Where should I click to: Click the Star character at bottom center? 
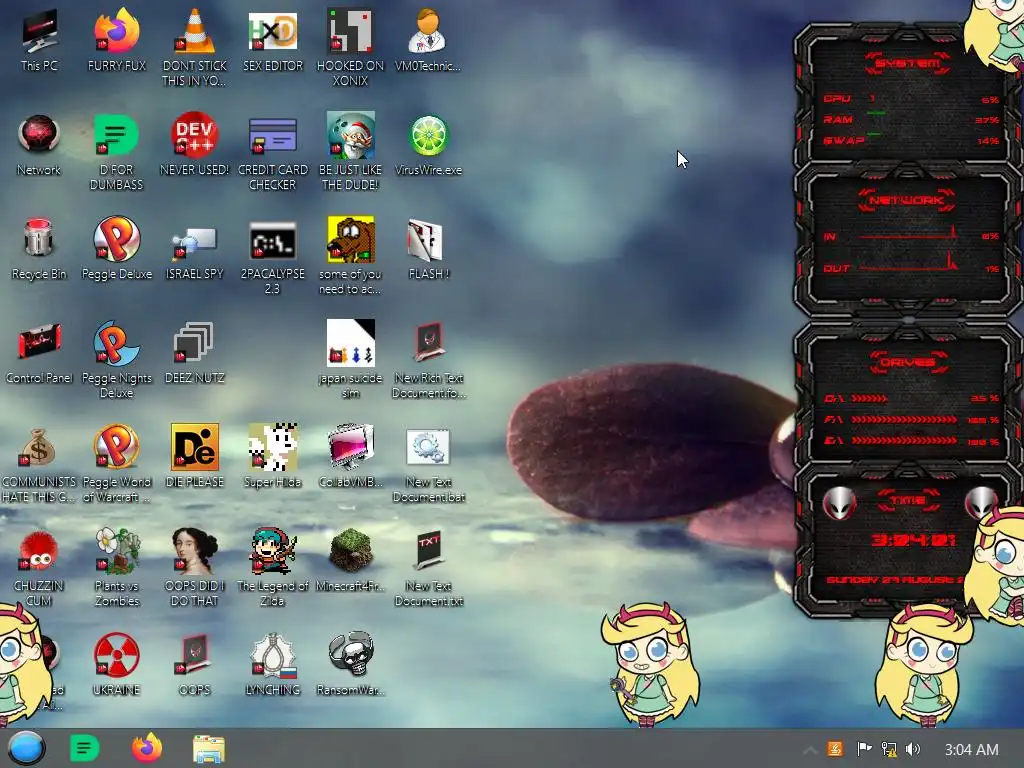[649, 664]
